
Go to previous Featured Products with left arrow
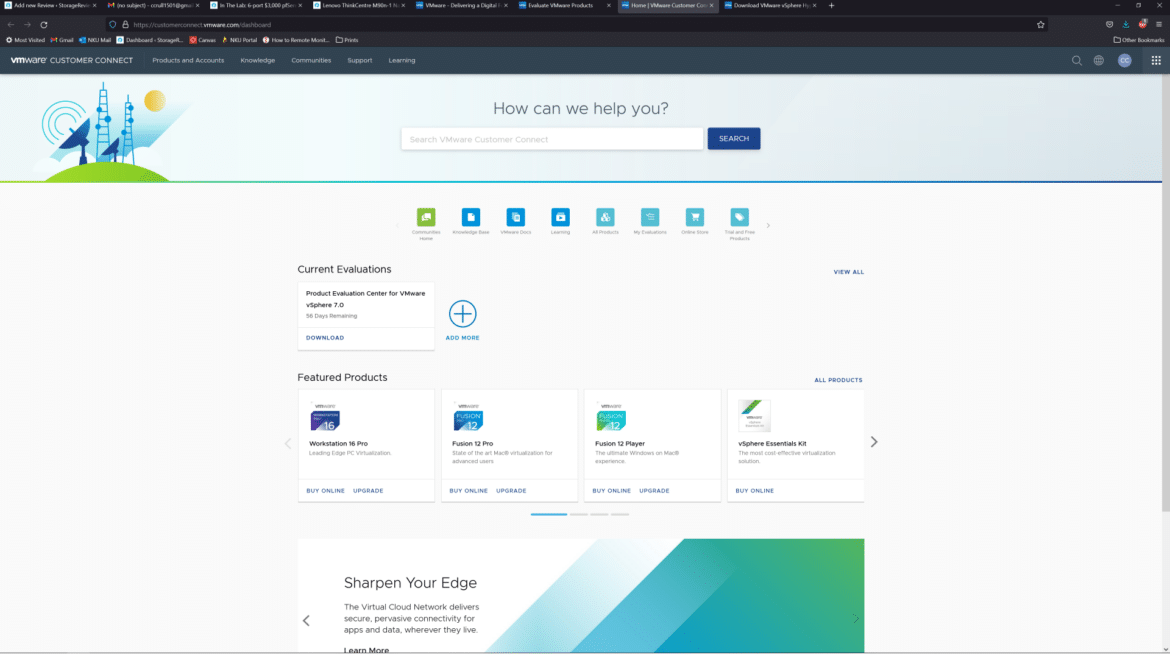[288, 443]
